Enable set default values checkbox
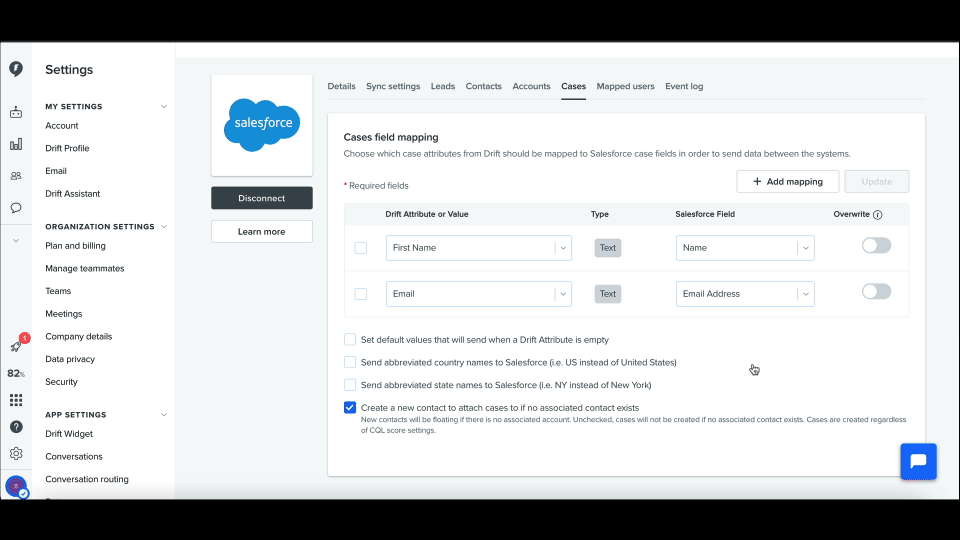This screenshot has height=540, width=960. point(350,339)
